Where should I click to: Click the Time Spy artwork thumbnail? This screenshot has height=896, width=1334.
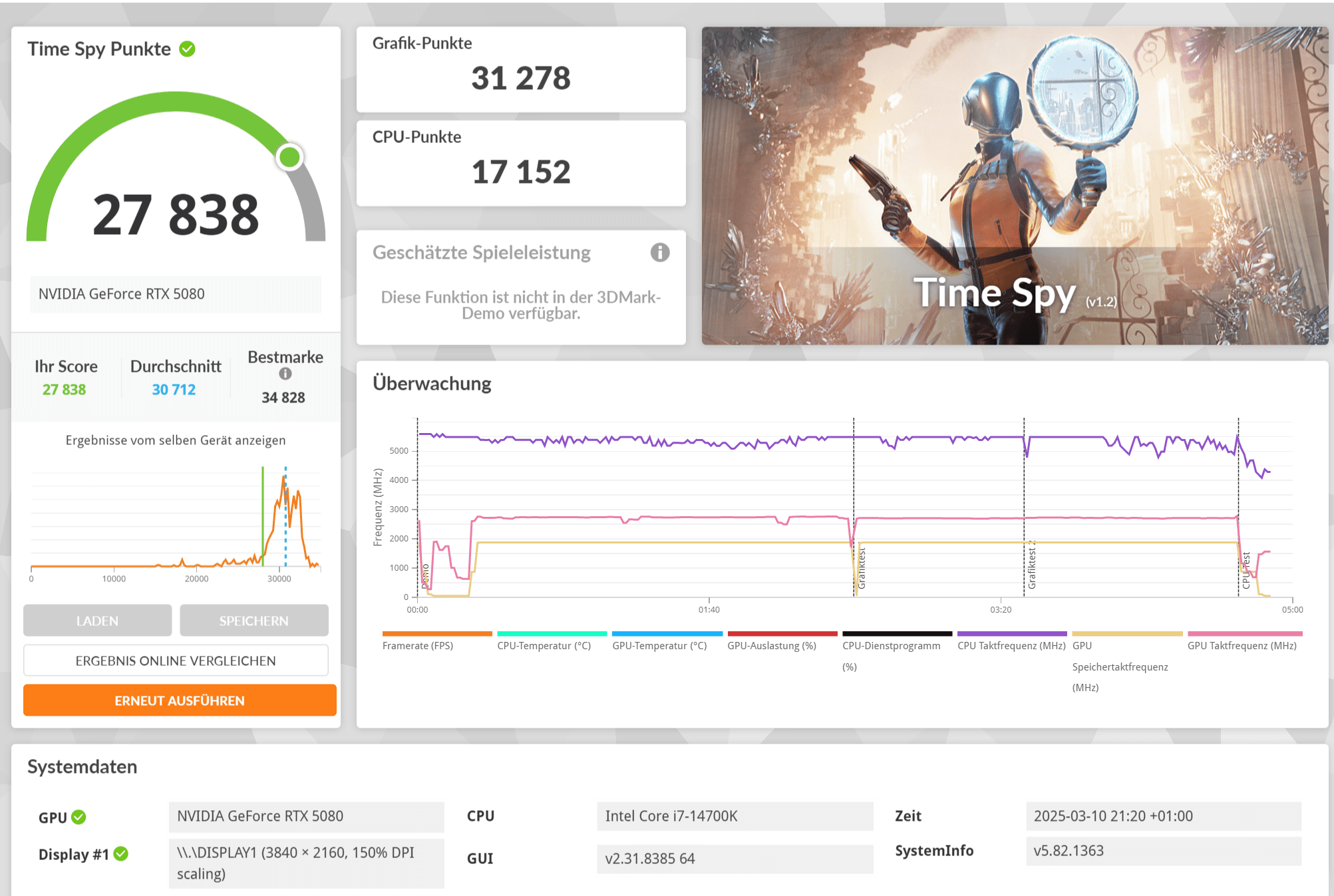(x=1015, y=186)
